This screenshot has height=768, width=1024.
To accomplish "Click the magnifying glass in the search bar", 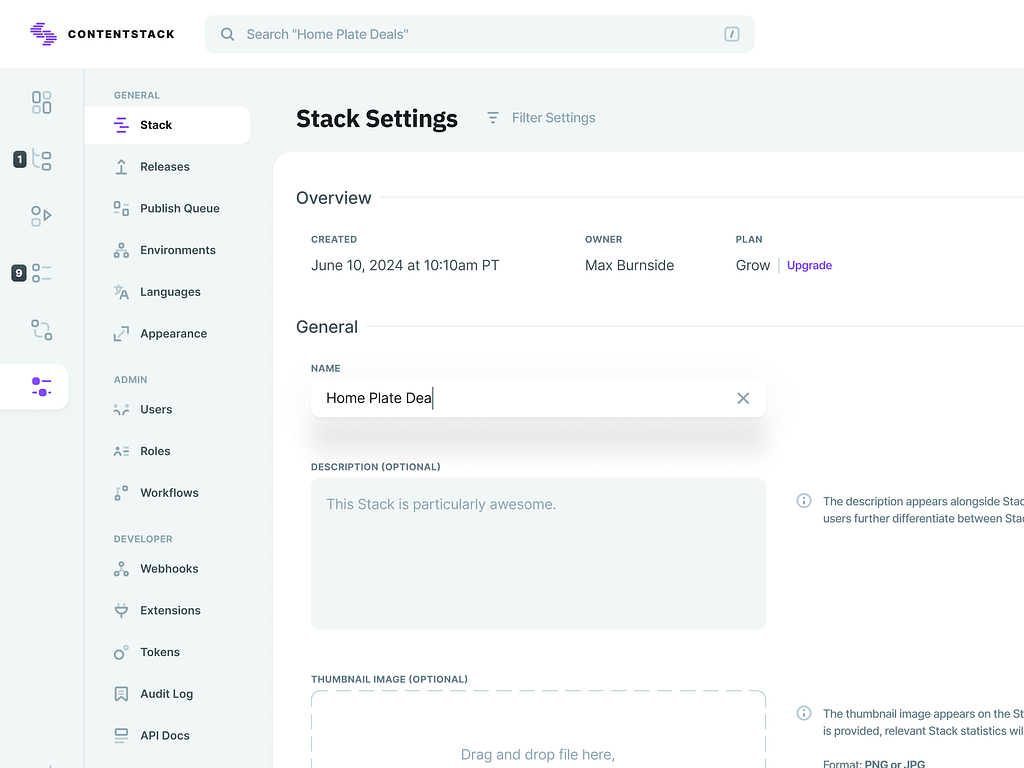I will pos(227,34).
